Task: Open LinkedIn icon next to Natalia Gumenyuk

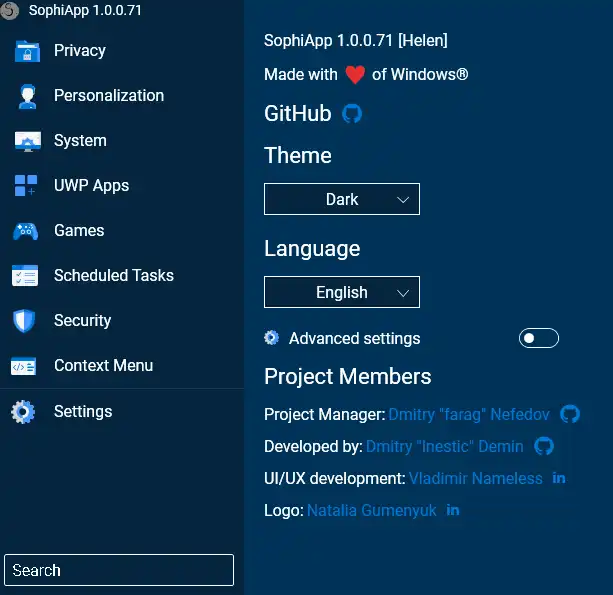Action: [x=453, y=510]
